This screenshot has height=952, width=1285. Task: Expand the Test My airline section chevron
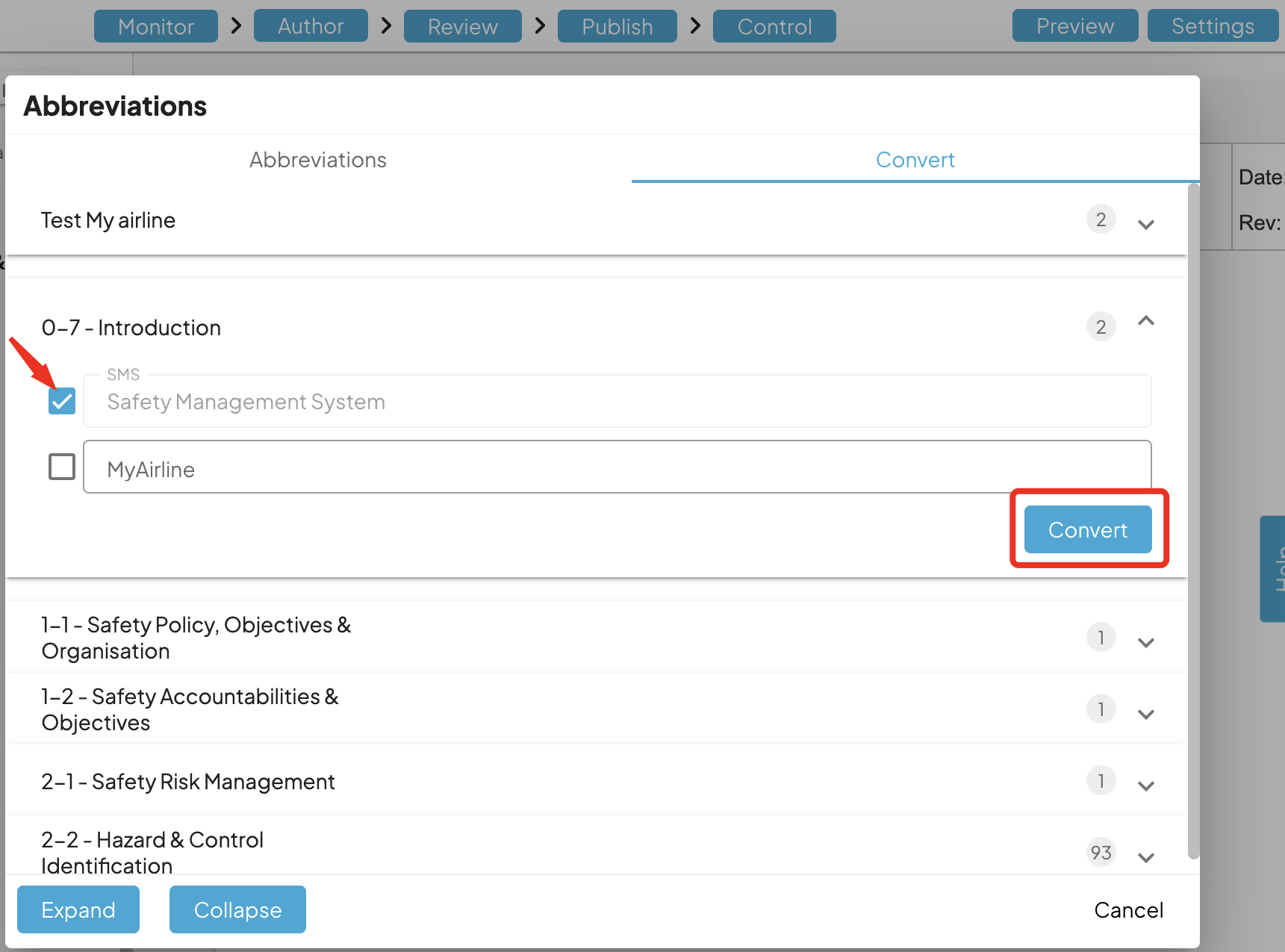click(x=1145, y=224)
